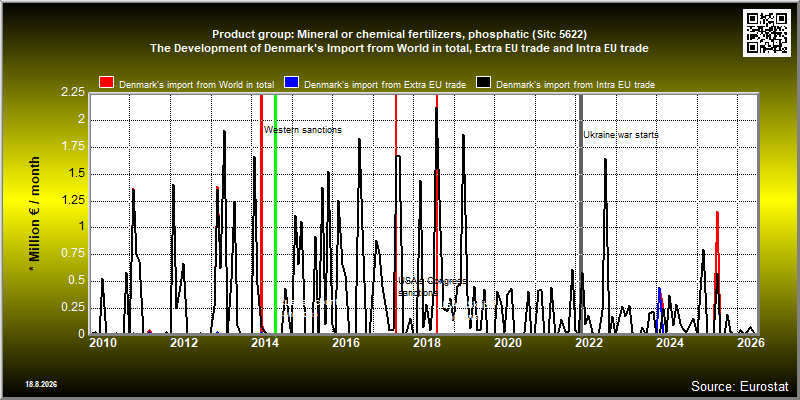This screenshot has width=800, height=400.
Task: Click the black Intra EU trade legend swatch
Action: (x=484, y=83)
